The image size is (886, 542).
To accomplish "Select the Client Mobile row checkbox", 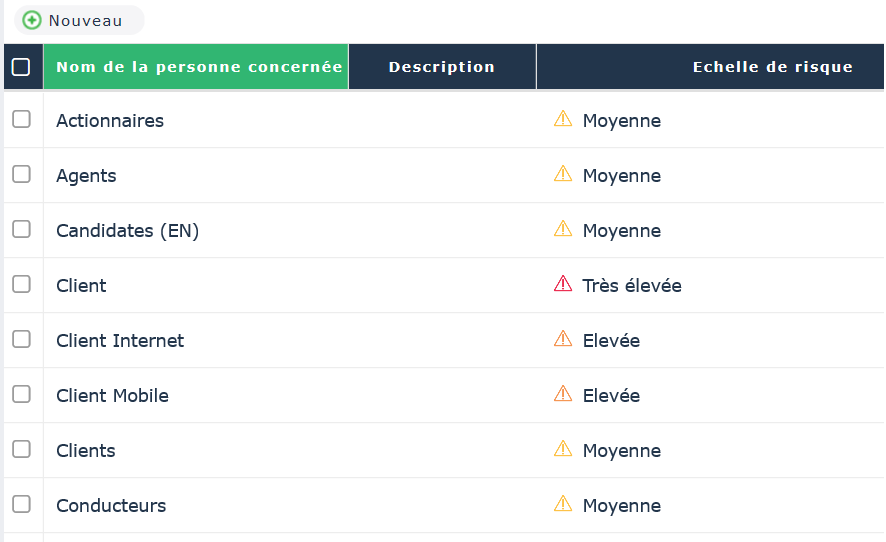I will pyautogui.click(x=21, y=394).
